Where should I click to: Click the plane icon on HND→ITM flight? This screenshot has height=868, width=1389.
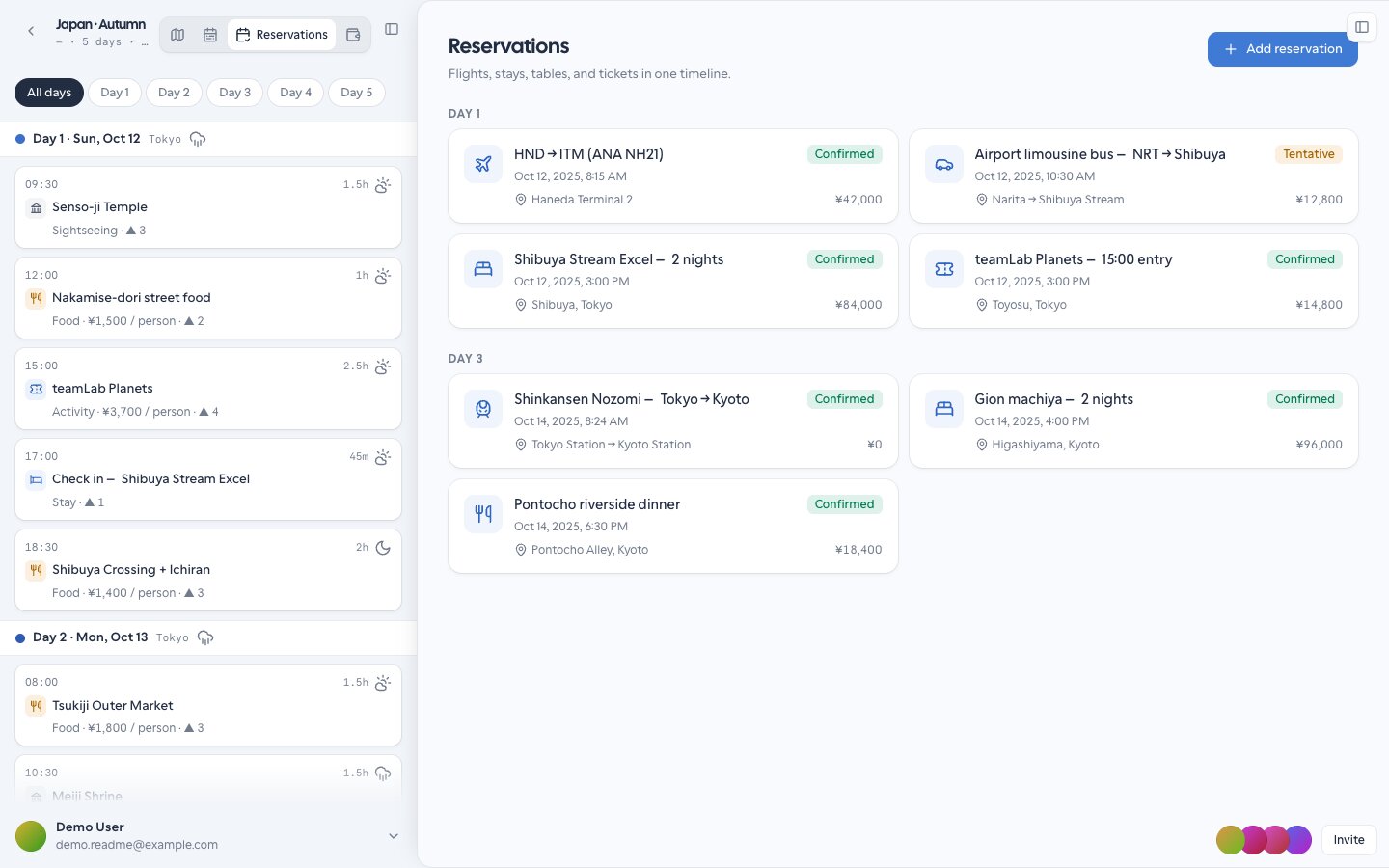click(x=483, y=164)
